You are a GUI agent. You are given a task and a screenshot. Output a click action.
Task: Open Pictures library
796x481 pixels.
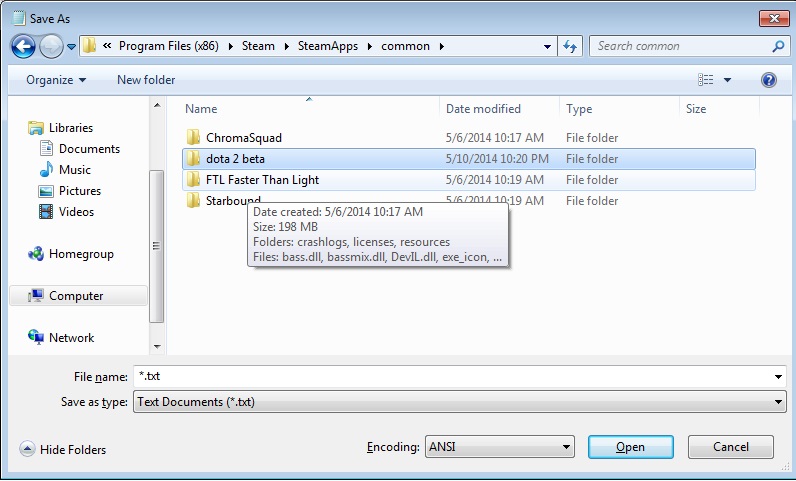click(80, 191)
